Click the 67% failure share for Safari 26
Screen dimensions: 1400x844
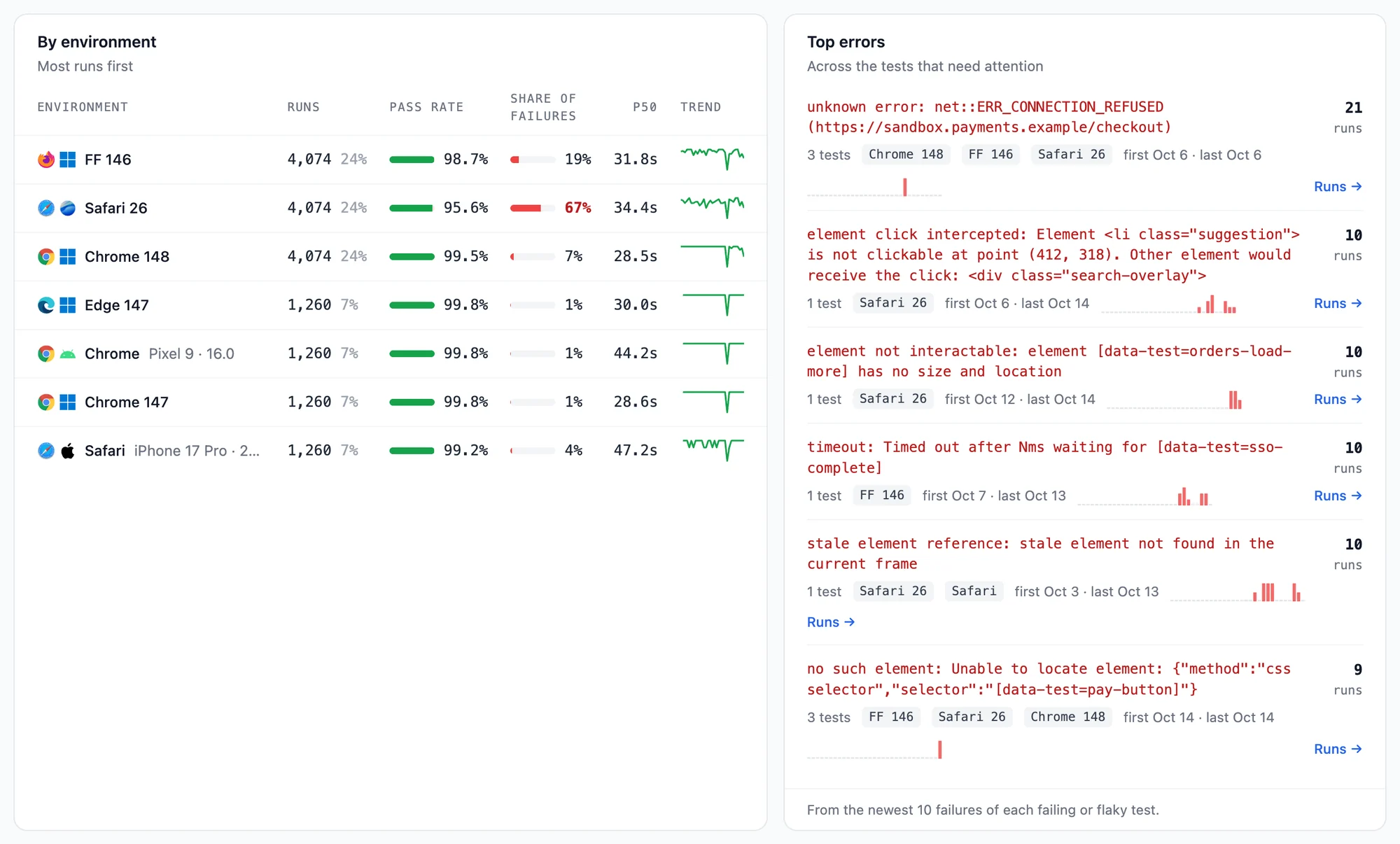pyautogui.click(x=578, y=208)
